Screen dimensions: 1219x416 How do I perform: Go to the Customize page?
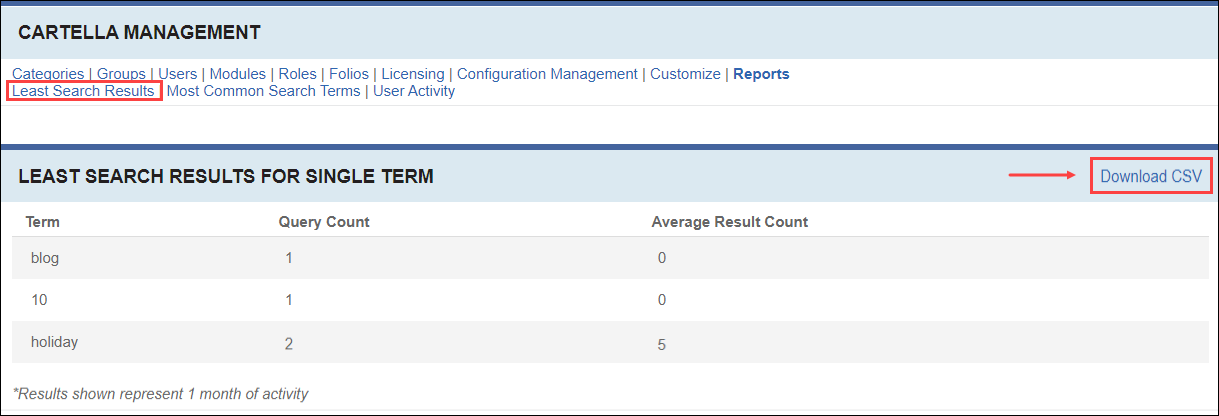tap(685, 74)
